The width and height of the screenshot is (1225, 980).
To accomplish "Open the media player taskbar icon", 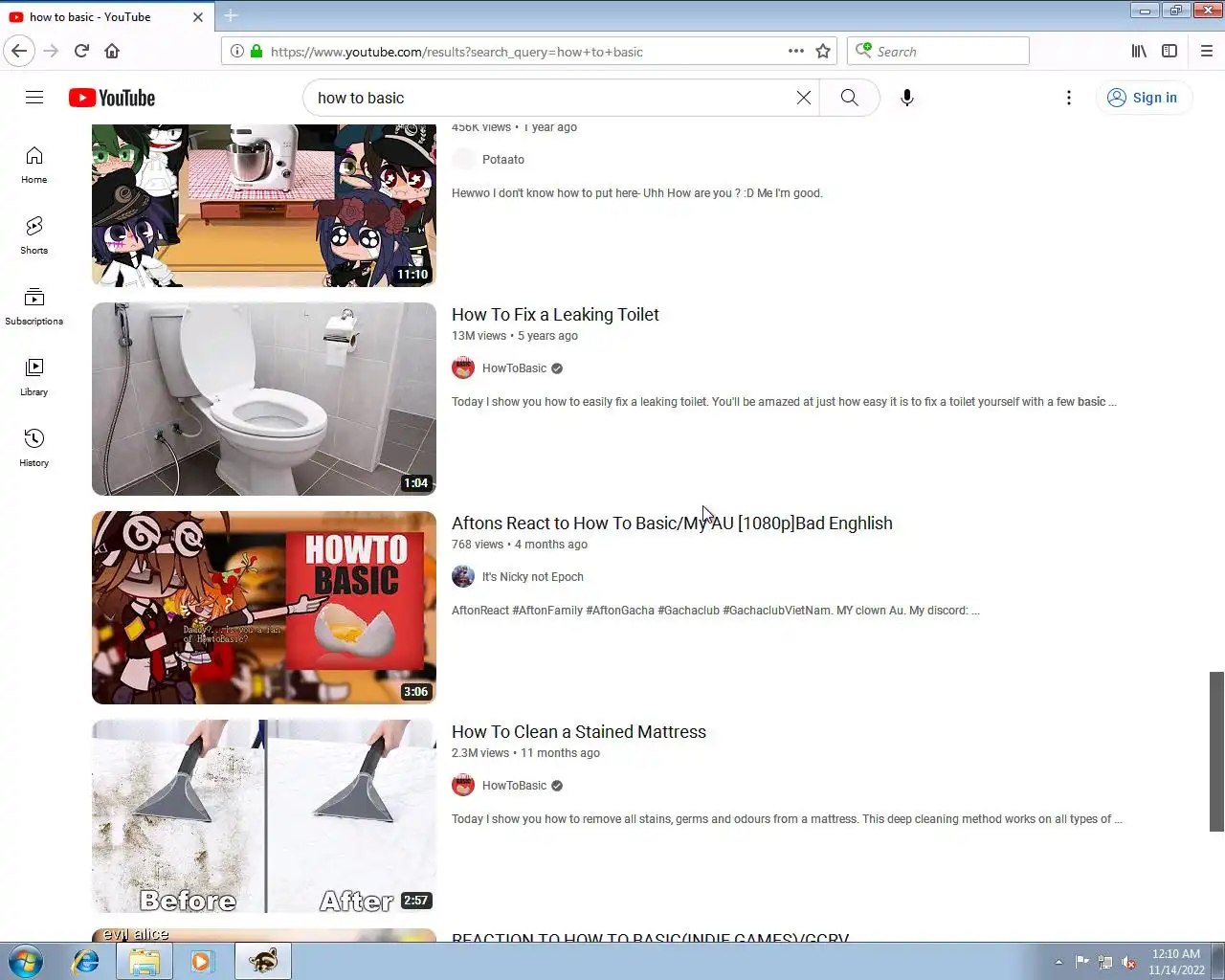I will [x=202, y=961].
